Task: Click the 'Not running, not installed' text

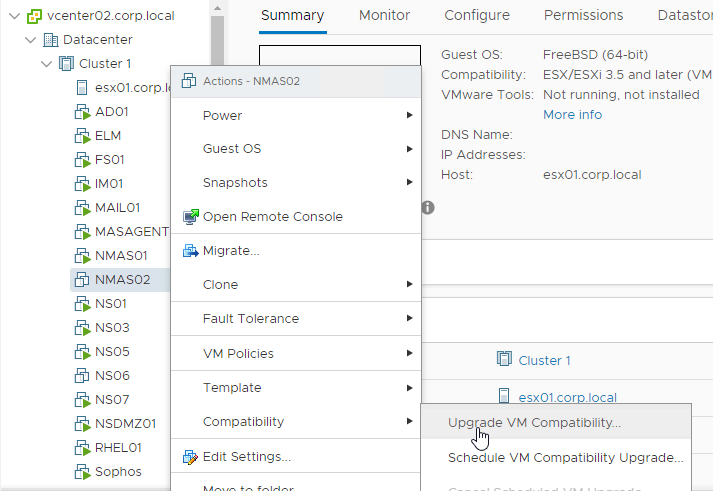Action: click(621, 95)
